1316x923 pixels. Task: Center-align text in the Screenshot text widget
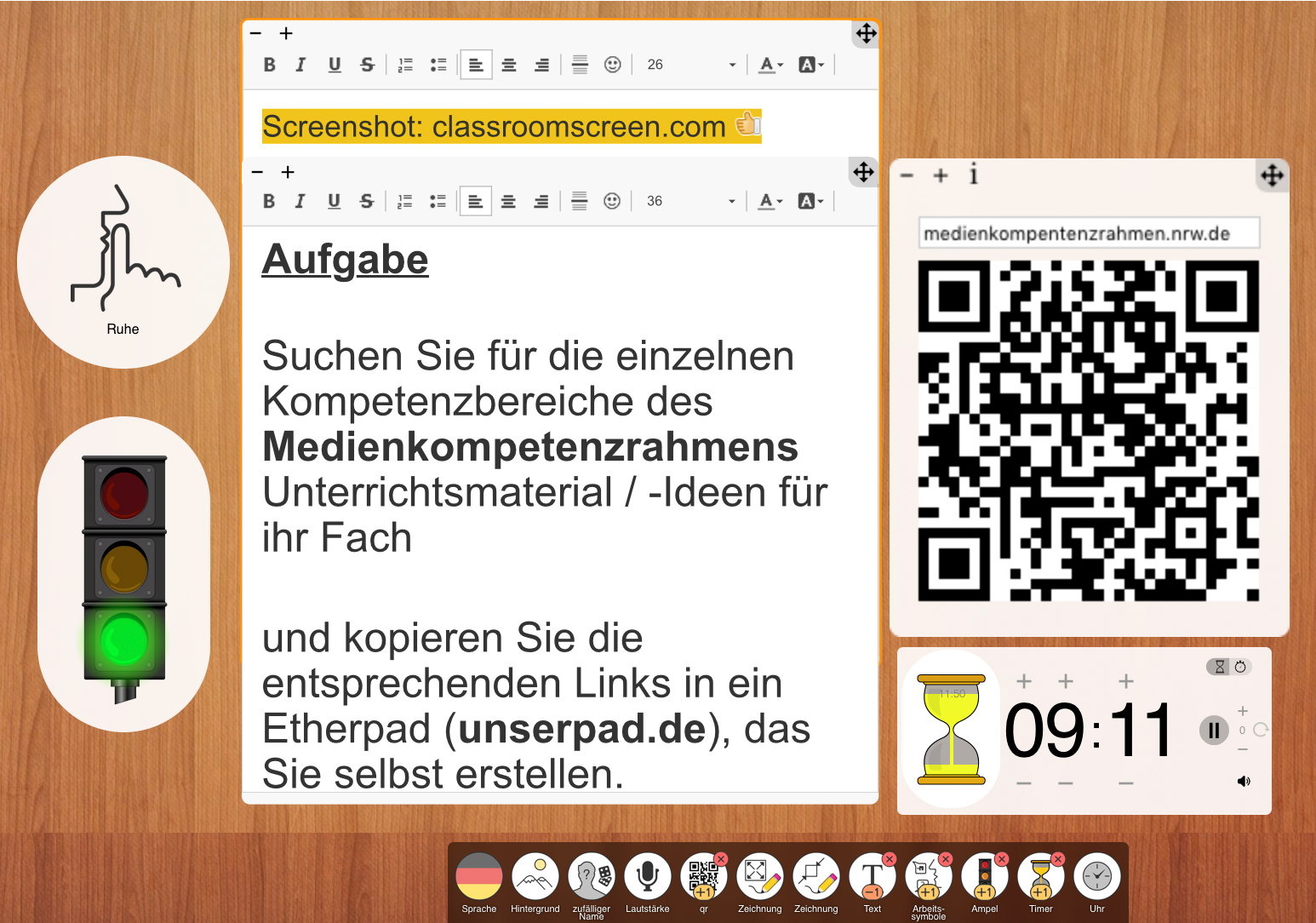(x=509, y=65)
